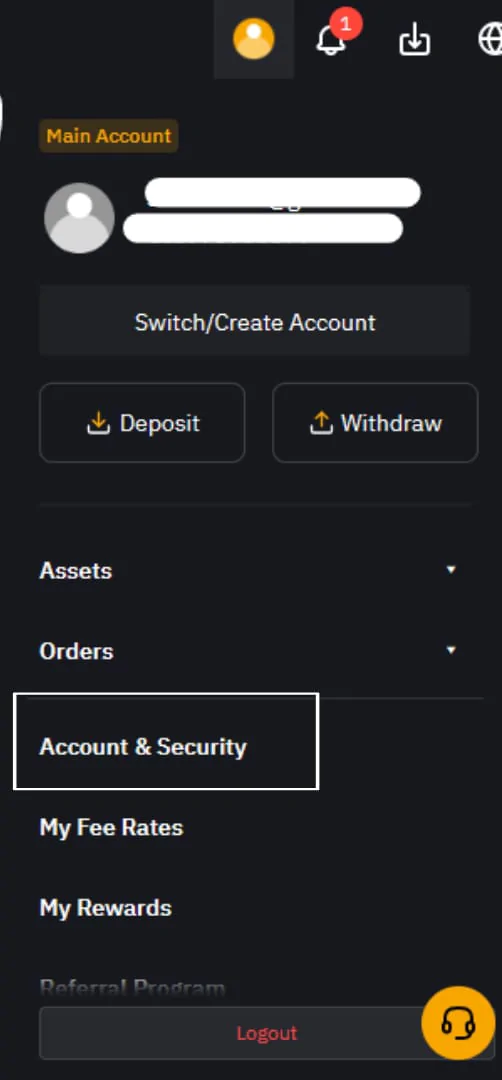Click the Withdraw arrow icon
Screen dimensions: 502x1080
(x=321, y=423)
